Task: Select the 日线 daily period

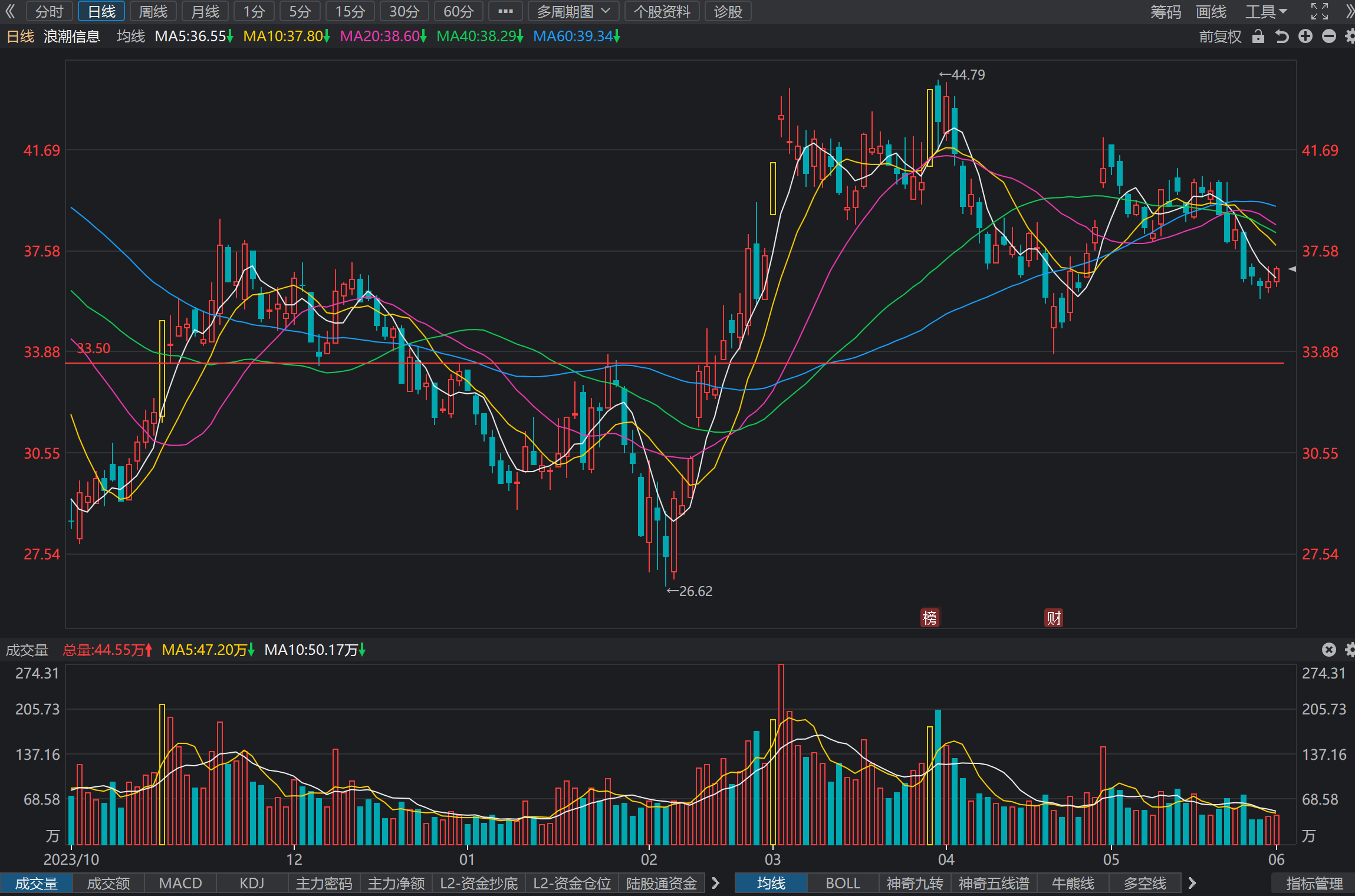Action: pos(101,11)
